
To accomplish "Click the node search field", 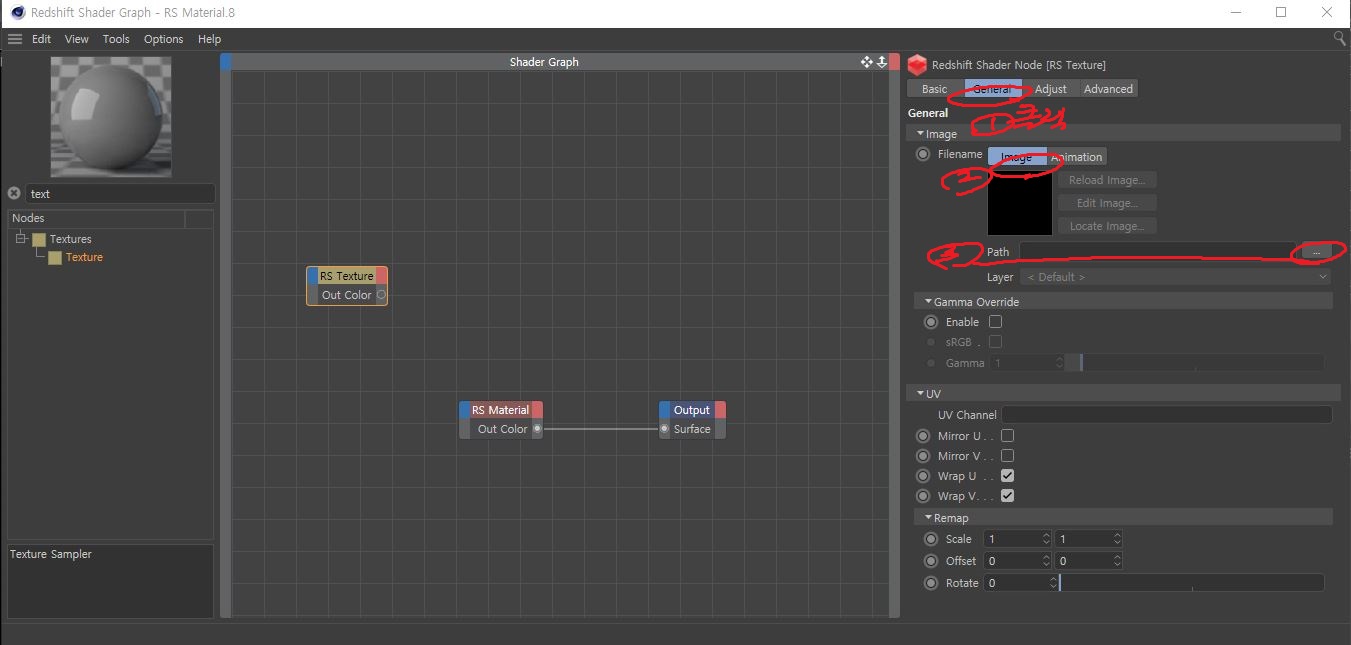I will click(120, 194).
